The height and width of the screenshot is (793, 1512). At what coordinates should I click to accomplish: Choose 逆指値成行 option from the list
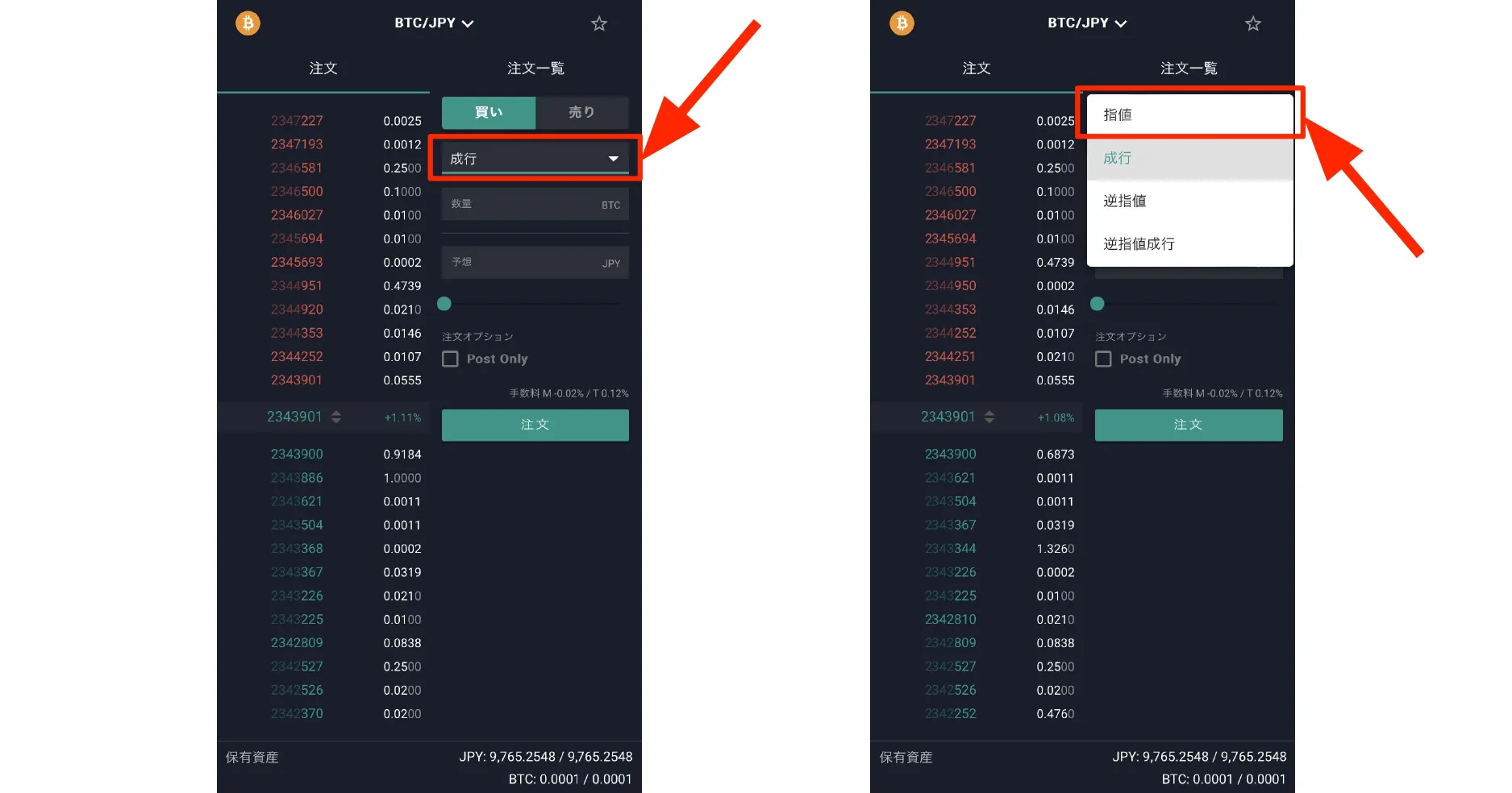click(1190, 243)
